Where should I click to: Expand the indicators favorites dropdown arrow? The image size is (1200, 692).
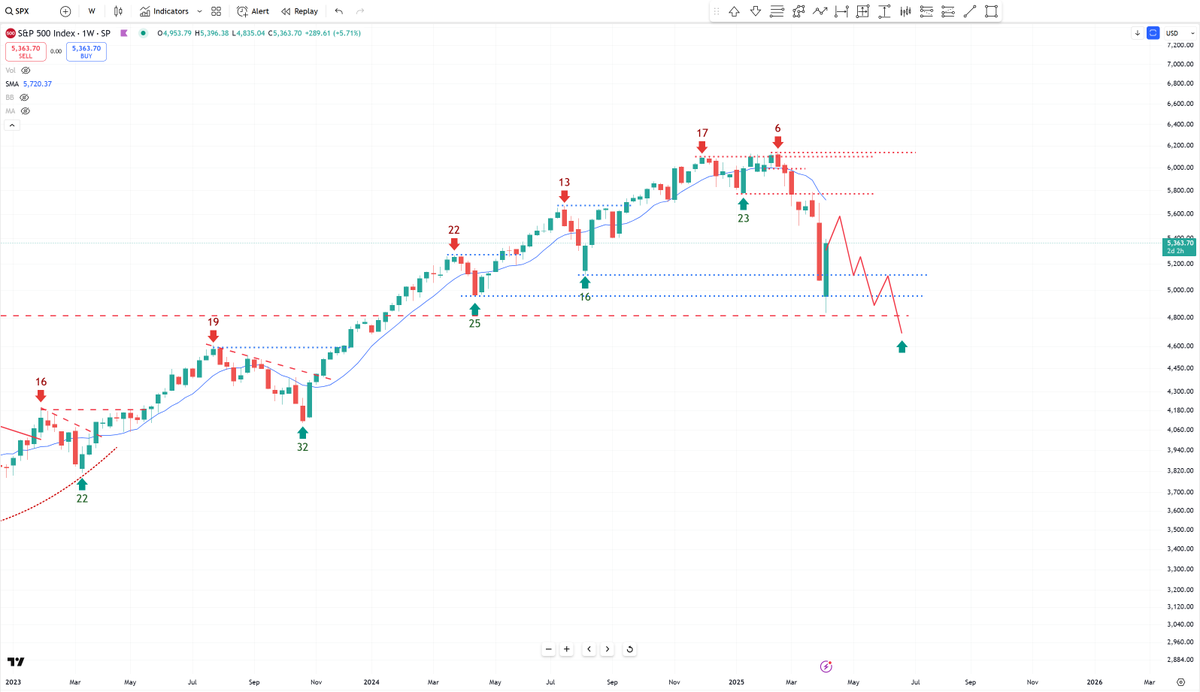point(199,11)
